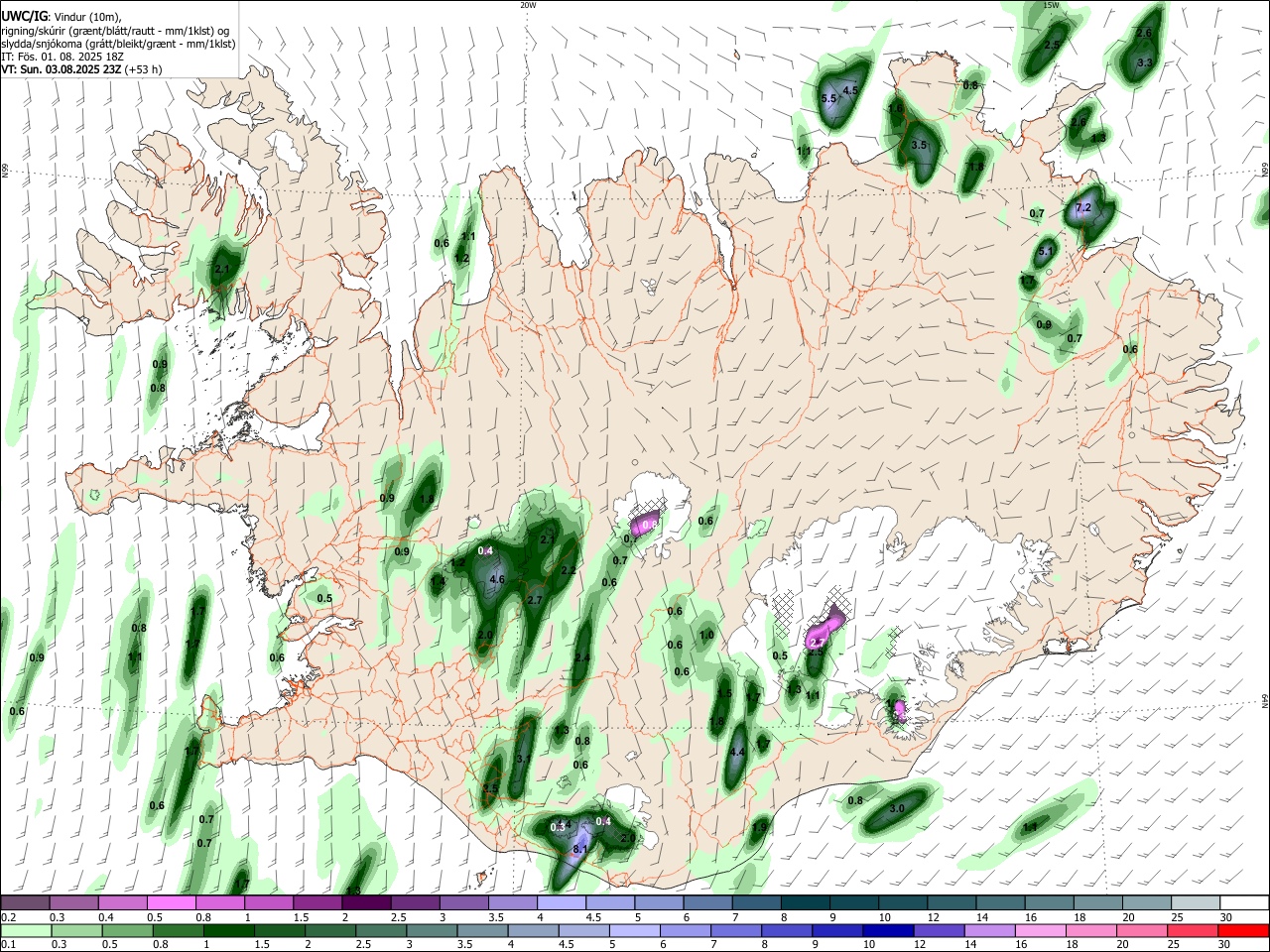The height and width of the screenshot is (952, 1270).
Task: Click the "3.5" value on the map's north coast
Action: tap(919, 145)
